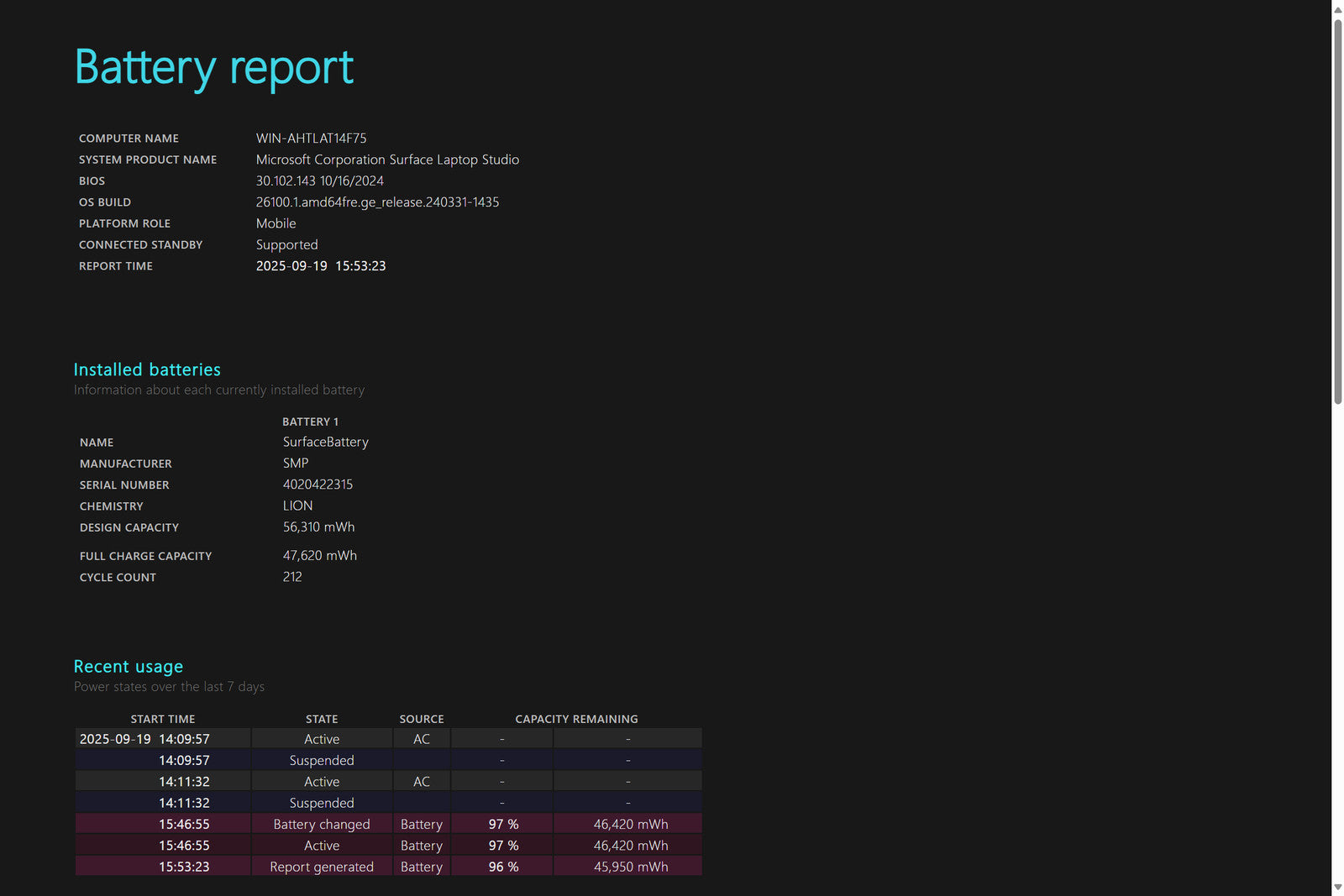Click the Surface Laptop Studio product name
The image size is (1344, 896).
point(387,160)
